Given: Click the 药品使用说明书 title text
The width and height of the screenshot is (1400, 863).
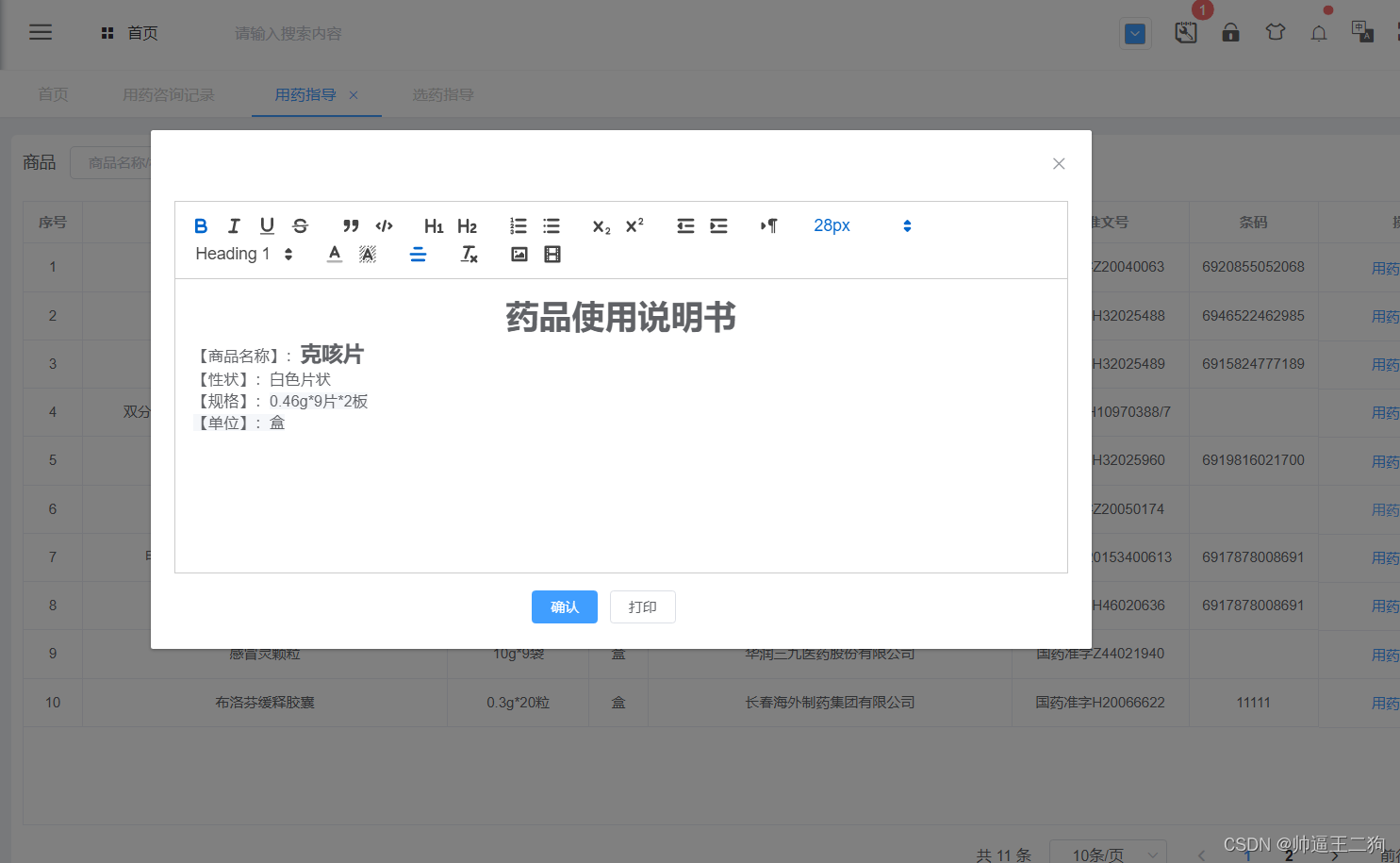Looking at the screenshot, I should pos(620,317).
